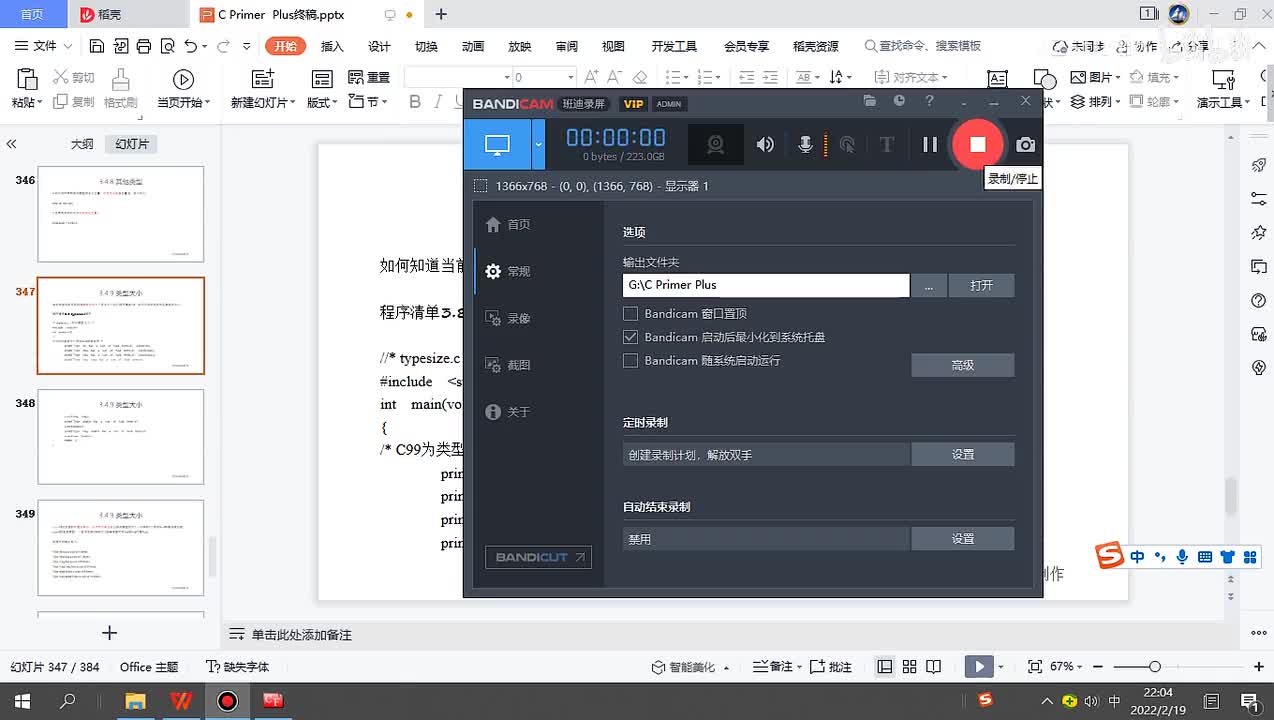This screenshot has height=720, width=1274.
Task: Open the font size combo box
Action: [x=543, y=78]
